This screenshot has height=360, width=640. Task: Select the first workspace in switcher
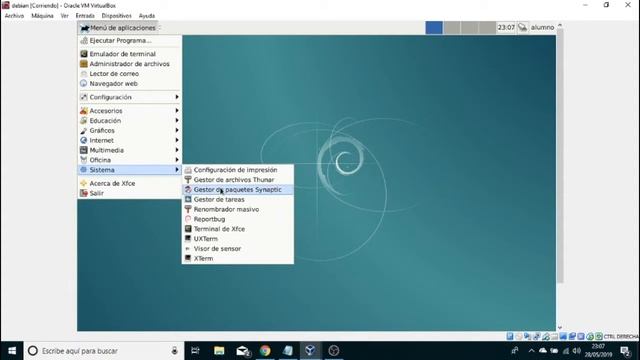tap(434, 27)
